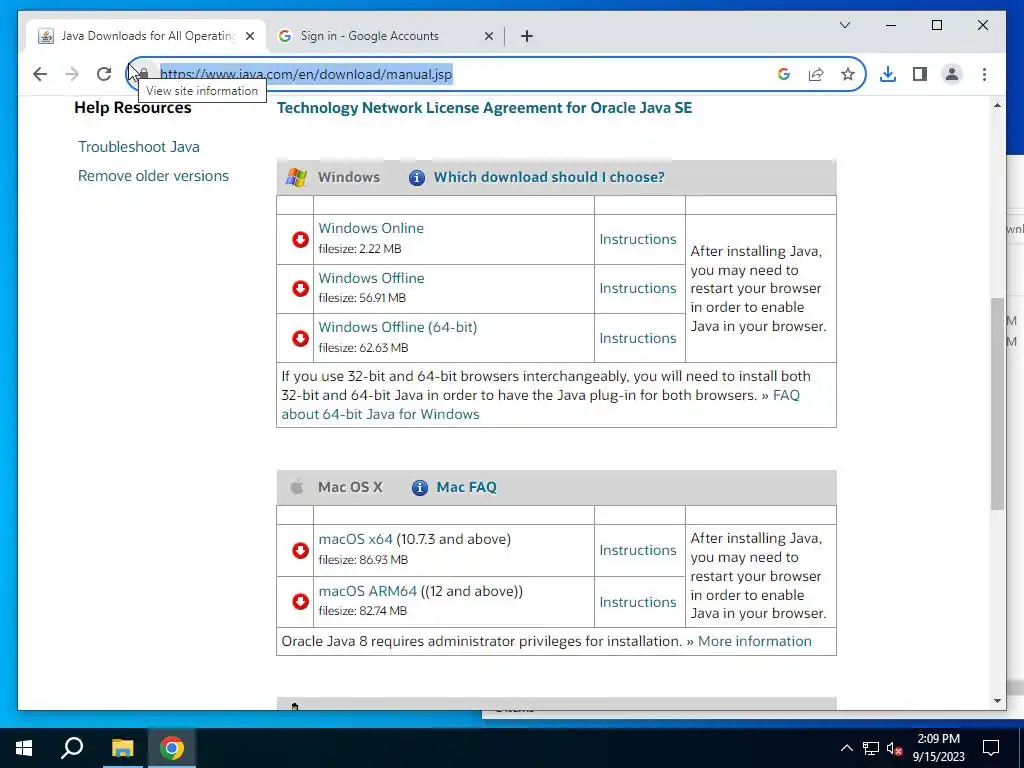This screenshot has width=1024, height=768.
Task: Click macOS ARM64 download link
Action: 367,591
